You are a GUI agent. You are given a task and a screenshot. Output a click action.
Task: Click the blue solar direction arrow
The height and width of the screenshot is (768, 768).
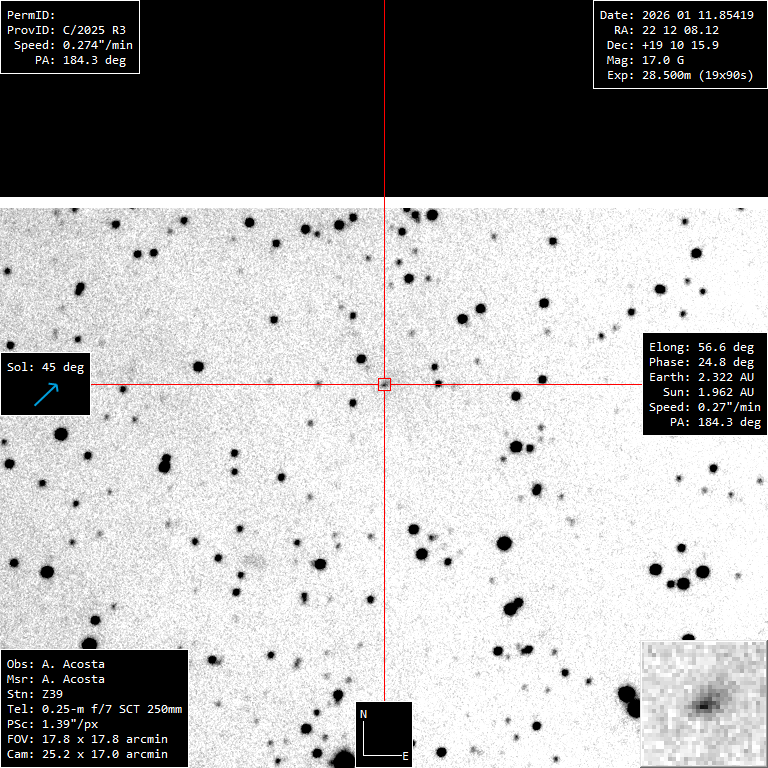(x=46, y=394)
